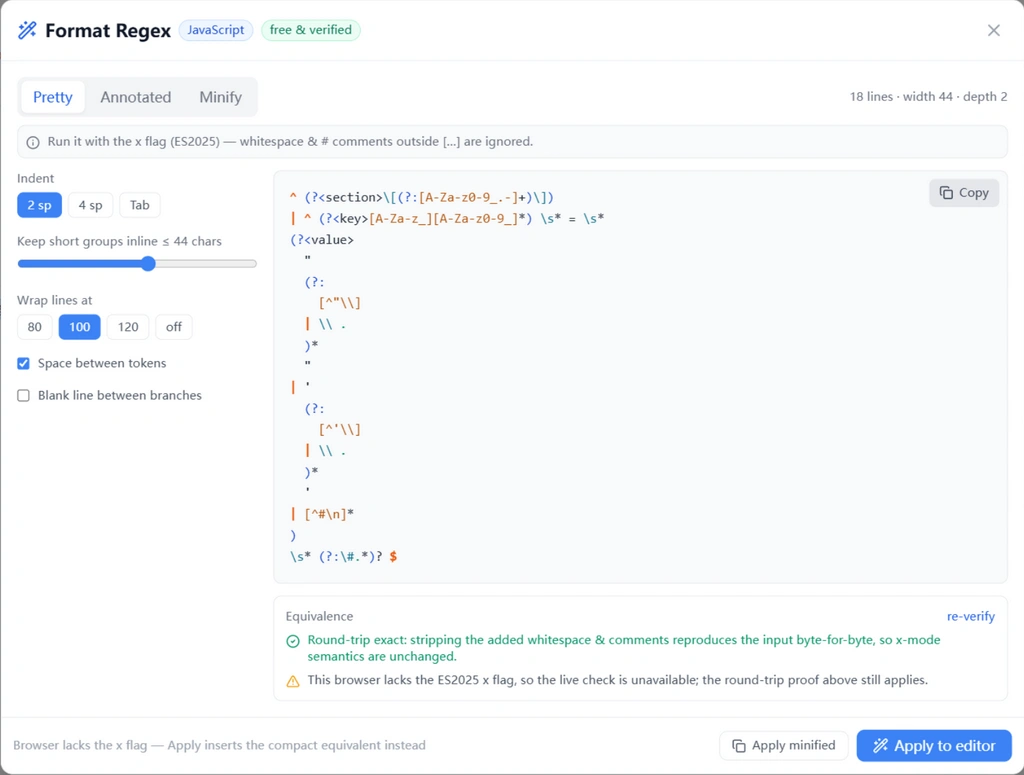This screenshot has width=1024, height=775.
Task: Click the 'Wrap lines at' label
Action: click(55, 300)
